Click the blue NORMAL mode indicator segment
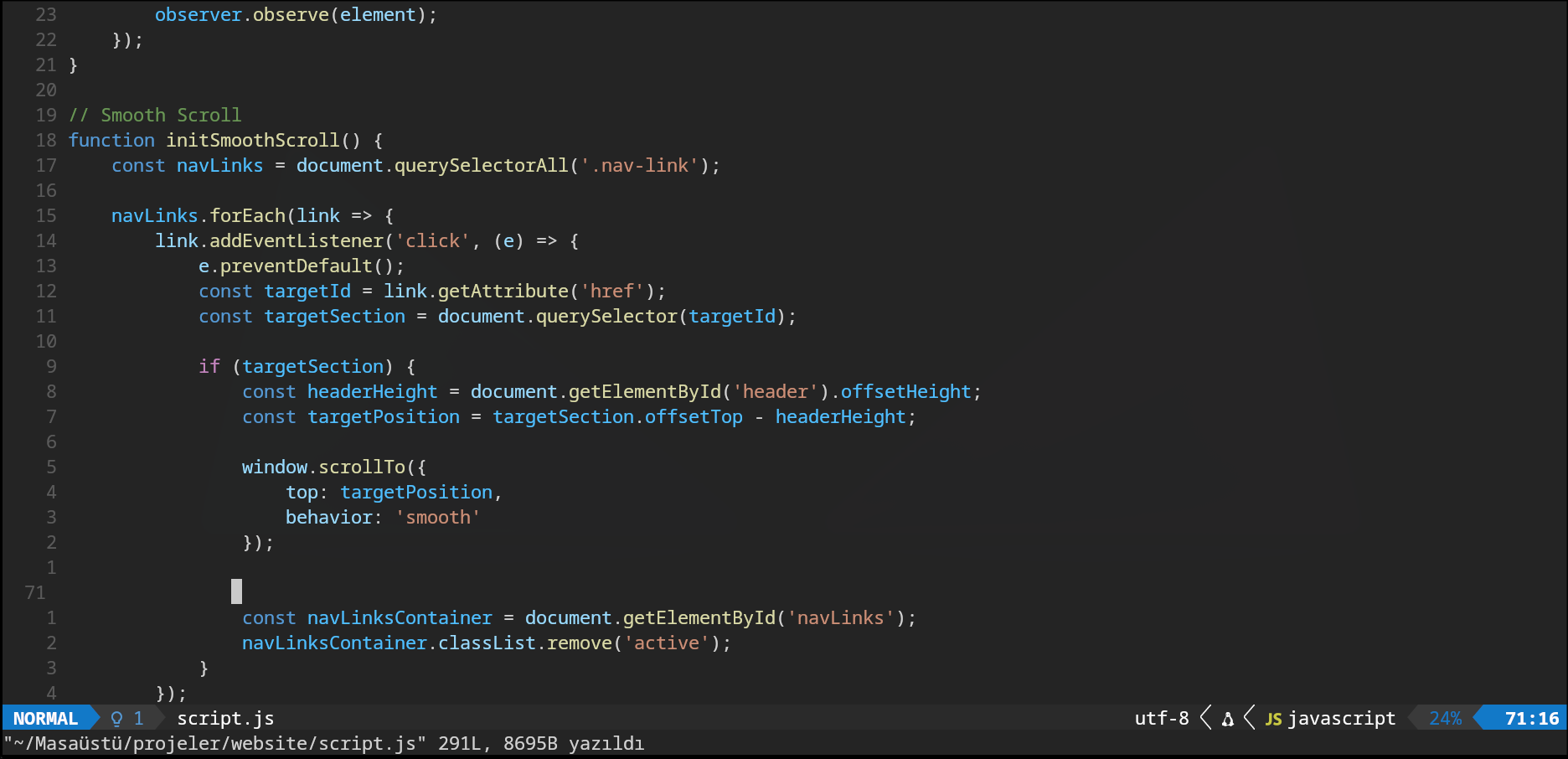This screenshot has height=759, width=1568. tap(46, 718)
